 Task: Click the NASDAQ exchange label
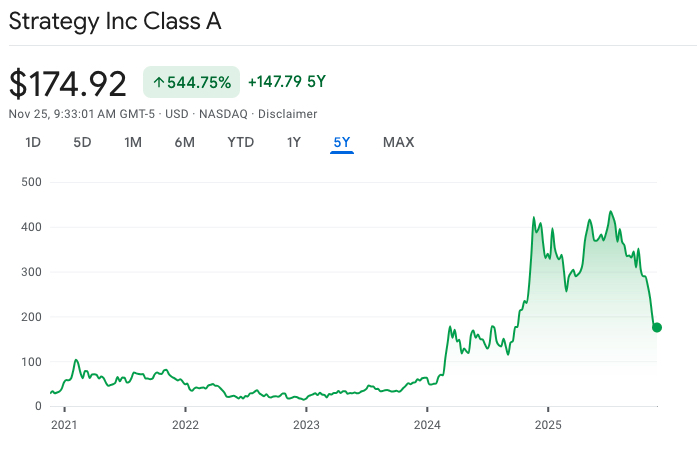click(x=224, y=114)
